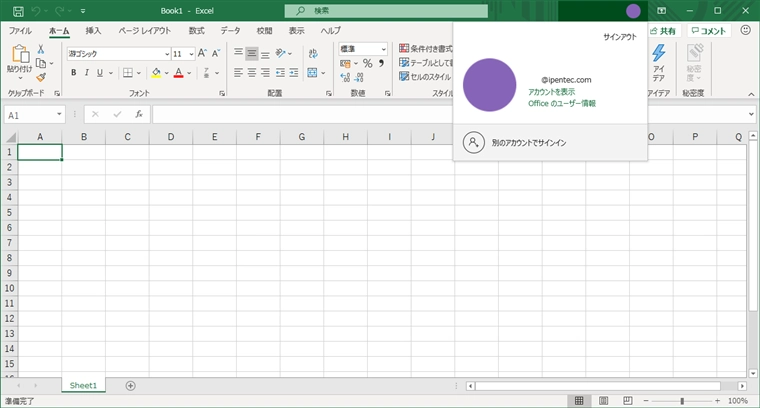Click the 共有 share button
This screenshot has width=760, height=408.
coord(663,31)
